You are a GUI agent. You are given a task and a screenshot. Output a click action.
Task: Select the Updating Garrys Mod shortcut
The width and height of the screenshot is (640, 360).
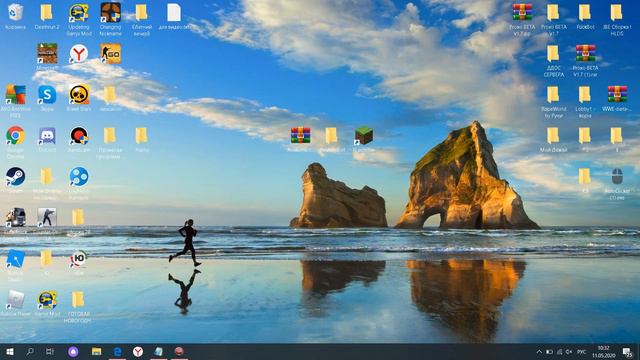click(79, 13)
